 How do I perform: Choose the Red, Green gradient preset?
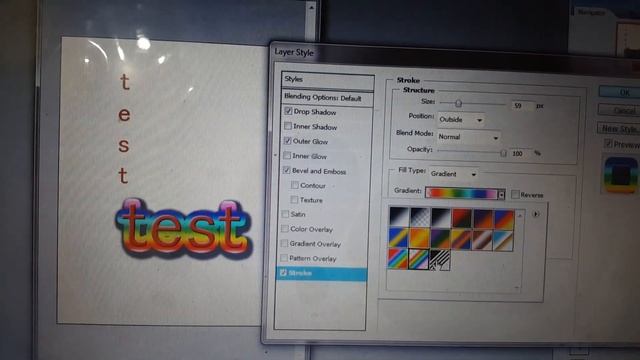coord(462,219)
